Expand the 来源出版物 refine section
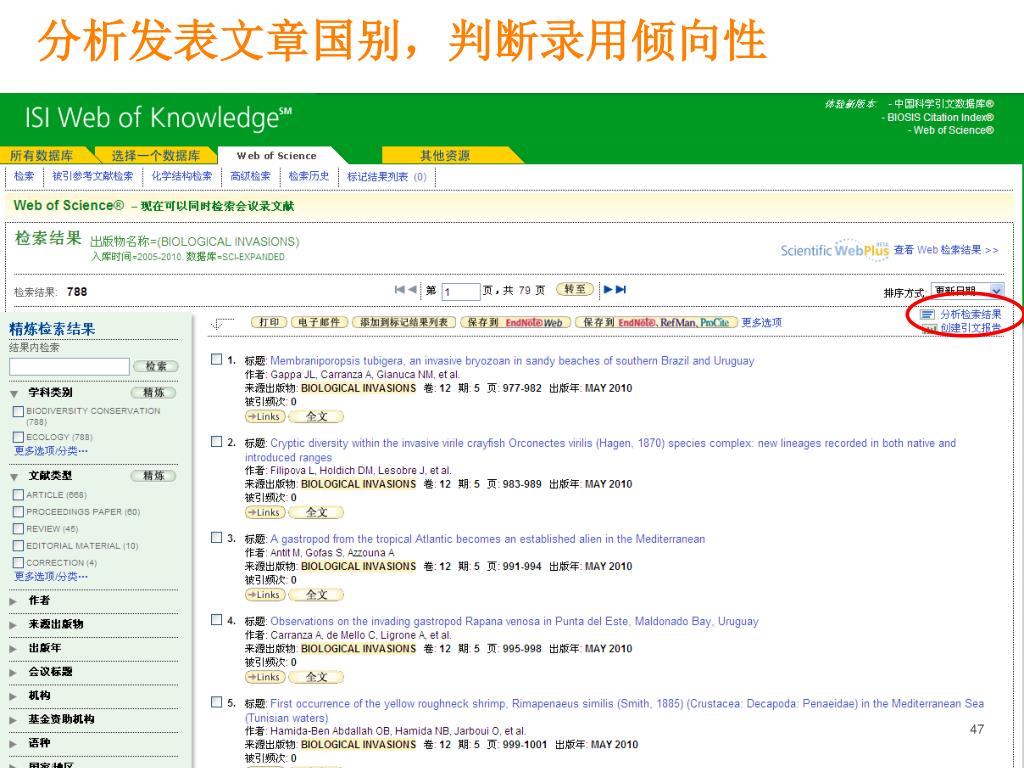The width and height of the screenshot is (1024, 768). click(x=14, y=625)
